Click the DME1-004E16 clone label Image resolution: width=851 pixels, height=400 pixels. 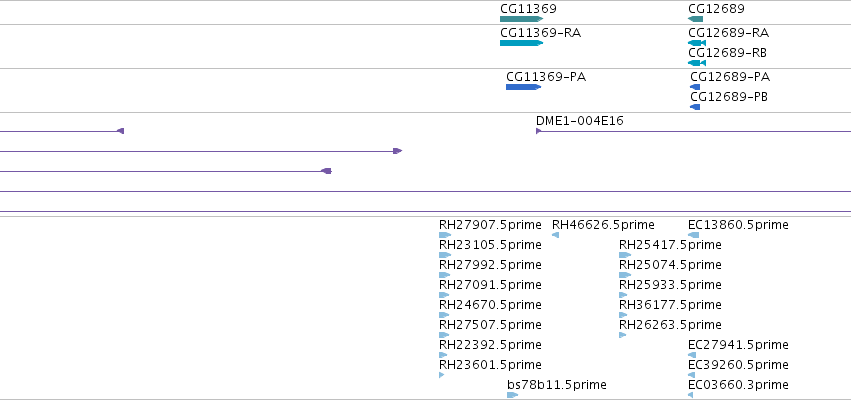point(580,120)
